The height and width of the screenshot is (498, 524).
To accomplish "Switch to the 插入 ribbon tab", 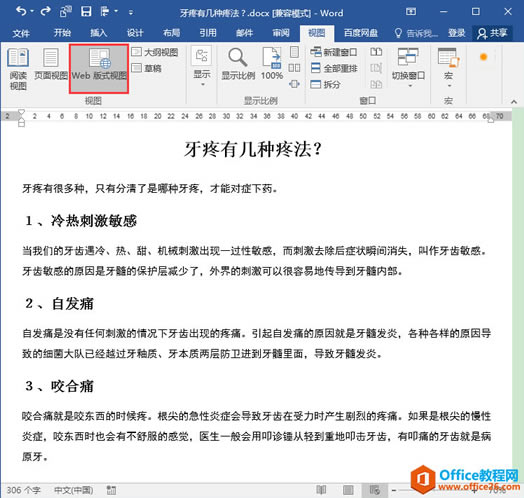I will pos(99,33).
